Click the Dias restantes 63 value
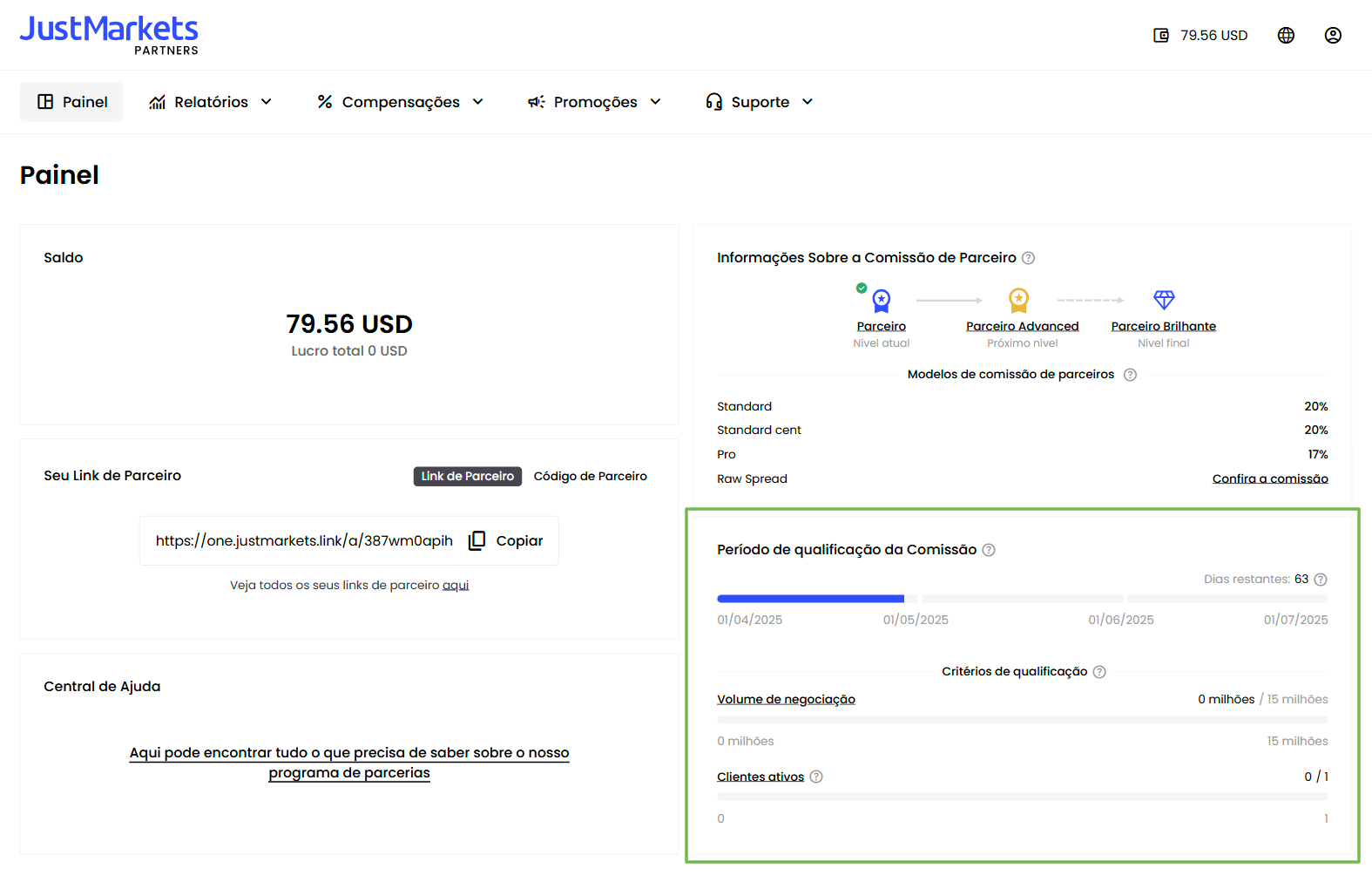The height and width of the screenshot is (882, 1372). pyautogui.click(x=1301, y=579)
